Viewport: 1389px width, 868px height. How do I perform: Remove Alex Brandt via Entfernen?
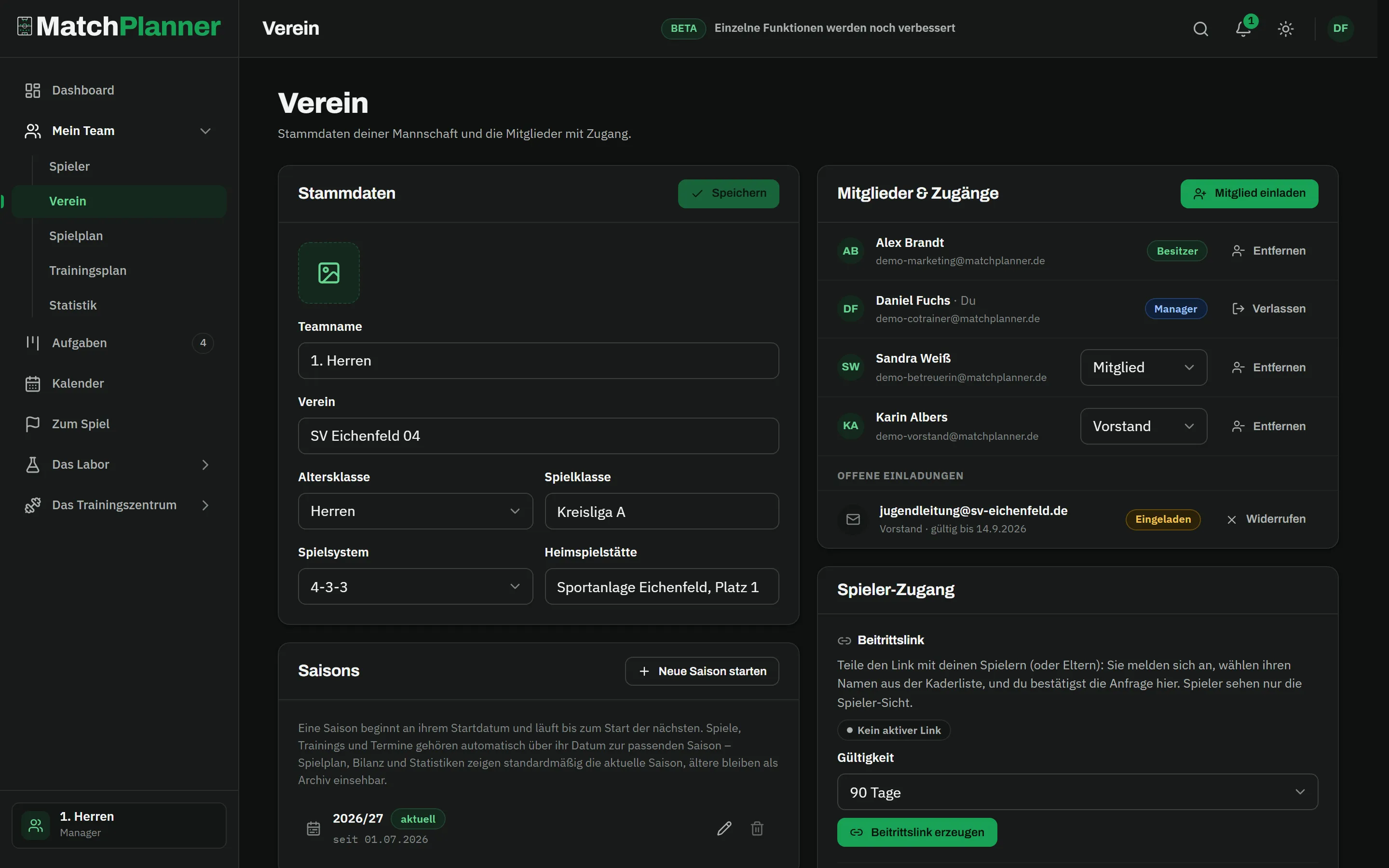click(x=1268, y=251)
